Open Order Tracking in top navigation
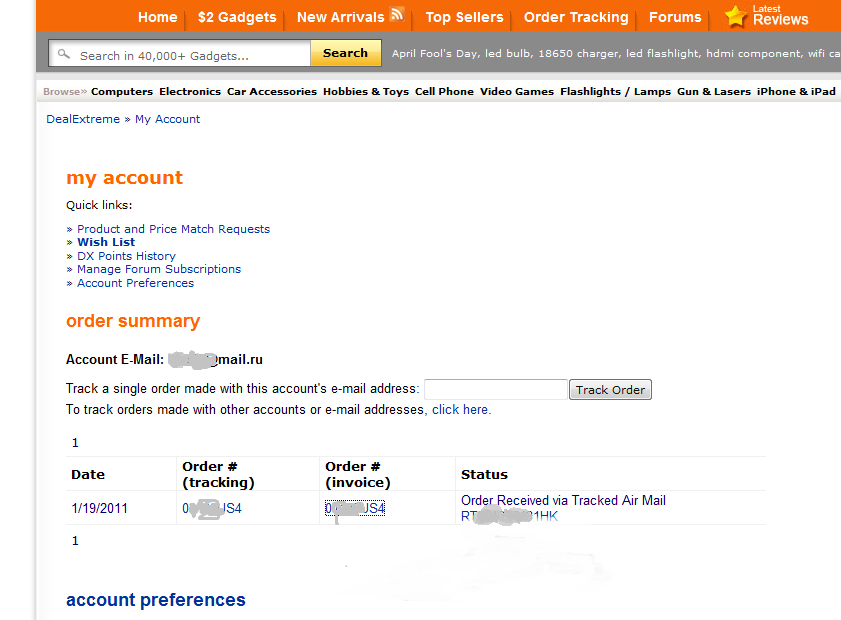This screenshot has height=620, width=841. tap(576, 17)
